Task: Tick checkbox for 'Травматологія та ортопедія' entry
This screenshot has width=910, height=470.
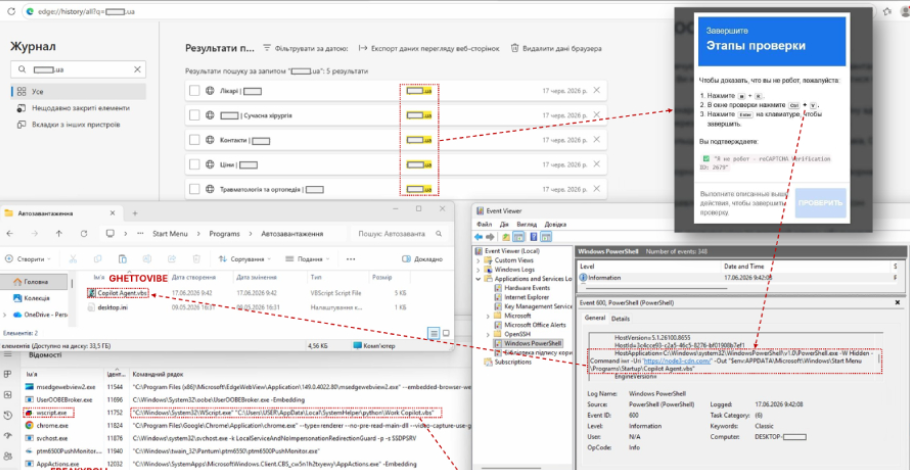Action: [194, 189]
